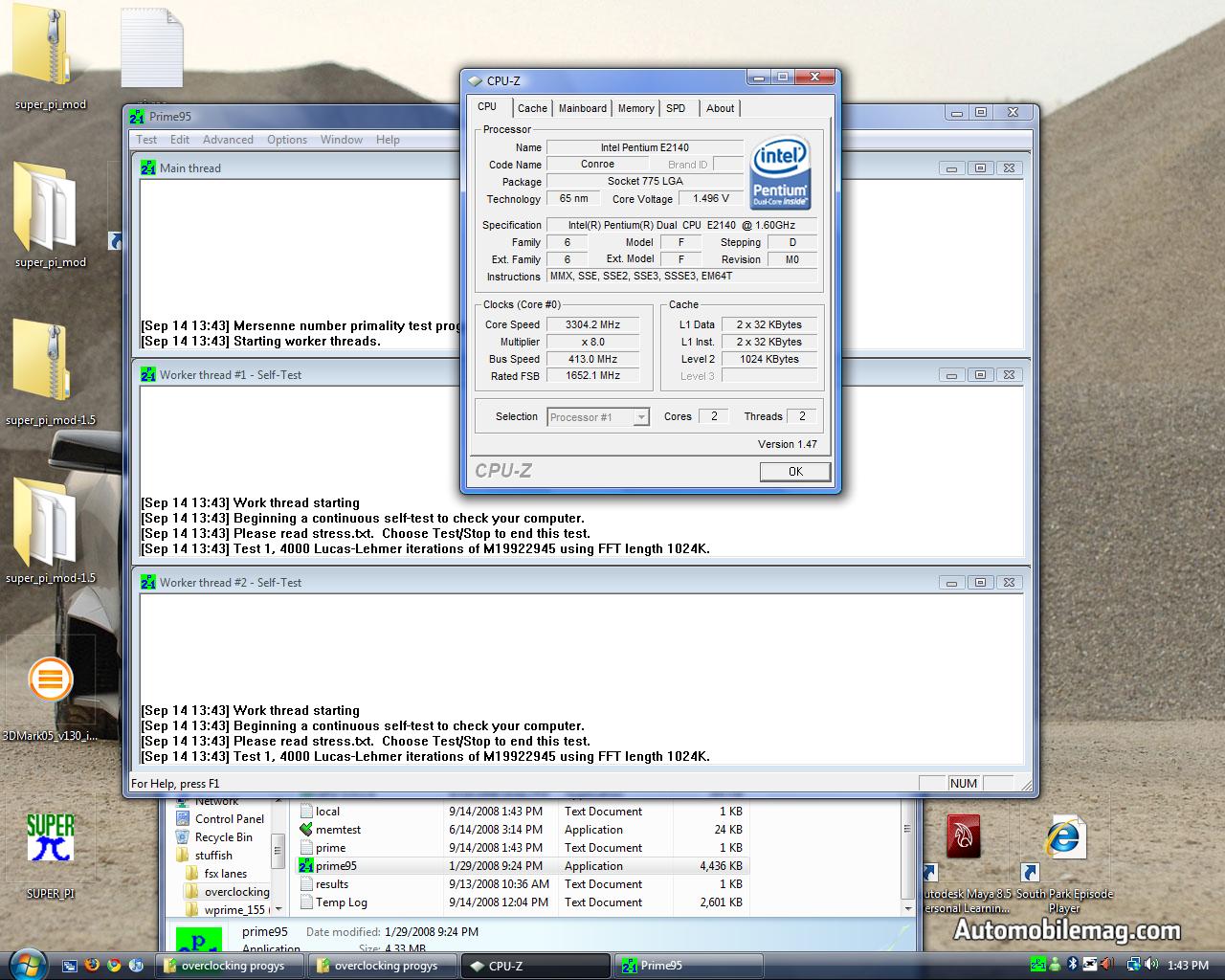Image resolution: width=1225 pixels, height=980 pixels.
Task: Click Bluetooth icon in system tray
Action: pos(1072,965)
